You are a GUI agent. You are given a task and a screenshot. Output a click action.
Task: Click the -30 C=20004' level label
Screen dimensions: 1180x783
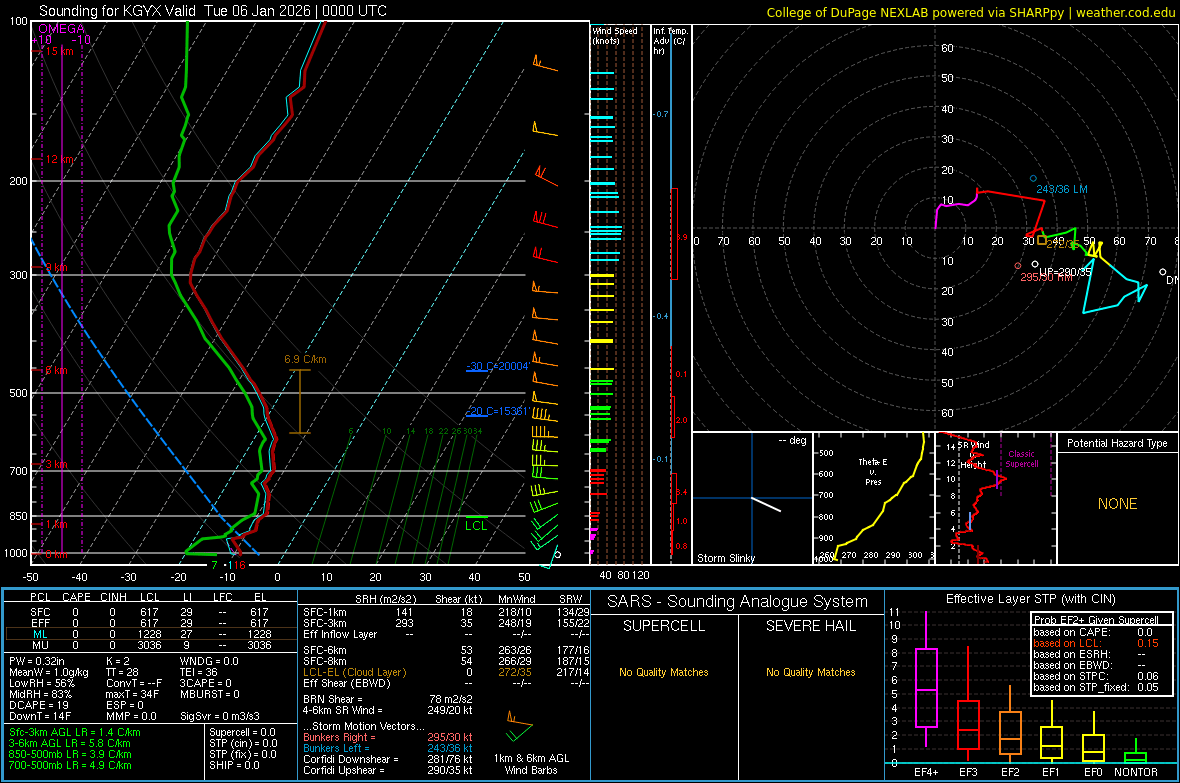[x=498, y=366]
